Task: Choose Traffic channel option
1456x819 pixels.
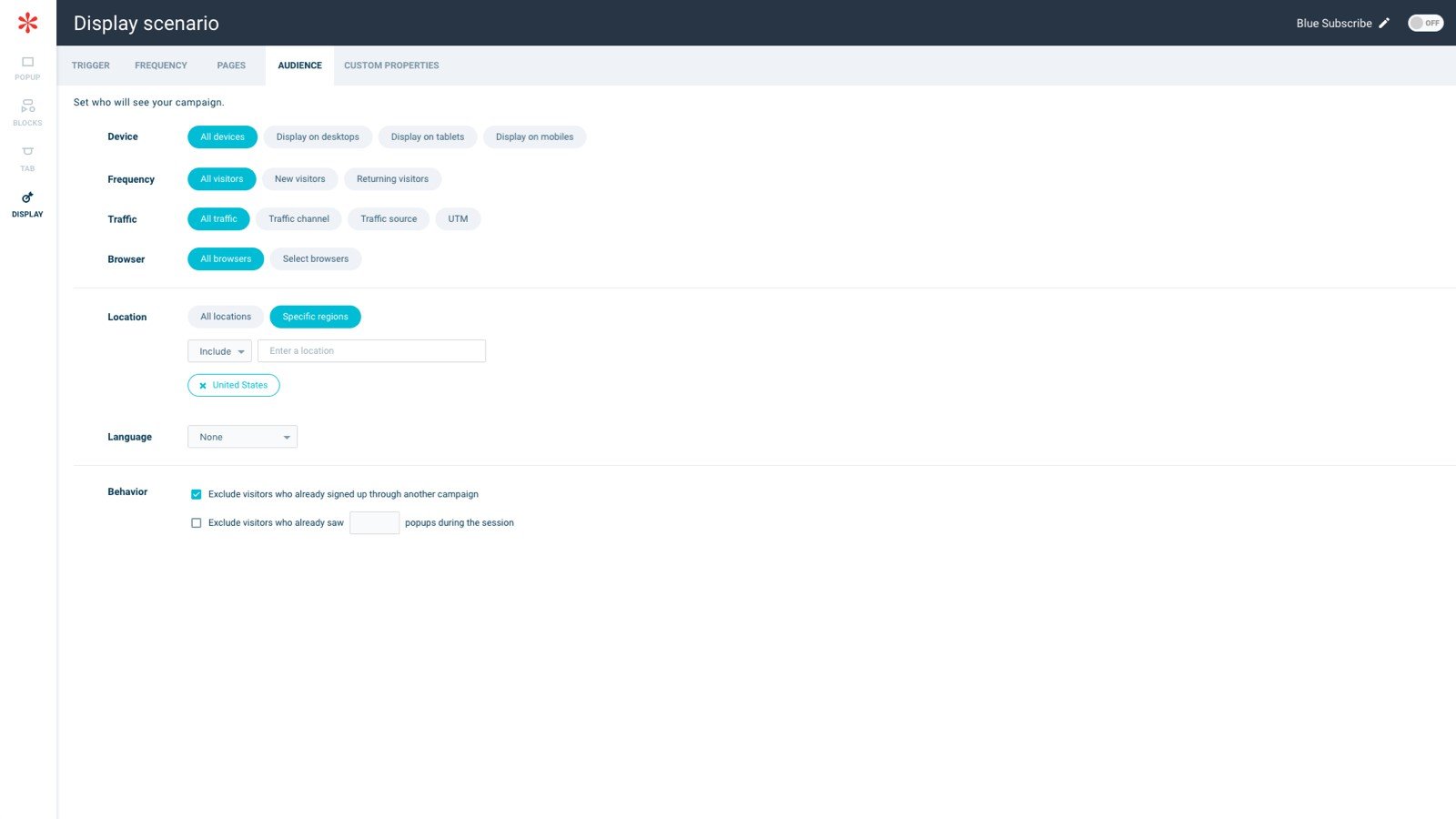Action: (x=298, y=219)
